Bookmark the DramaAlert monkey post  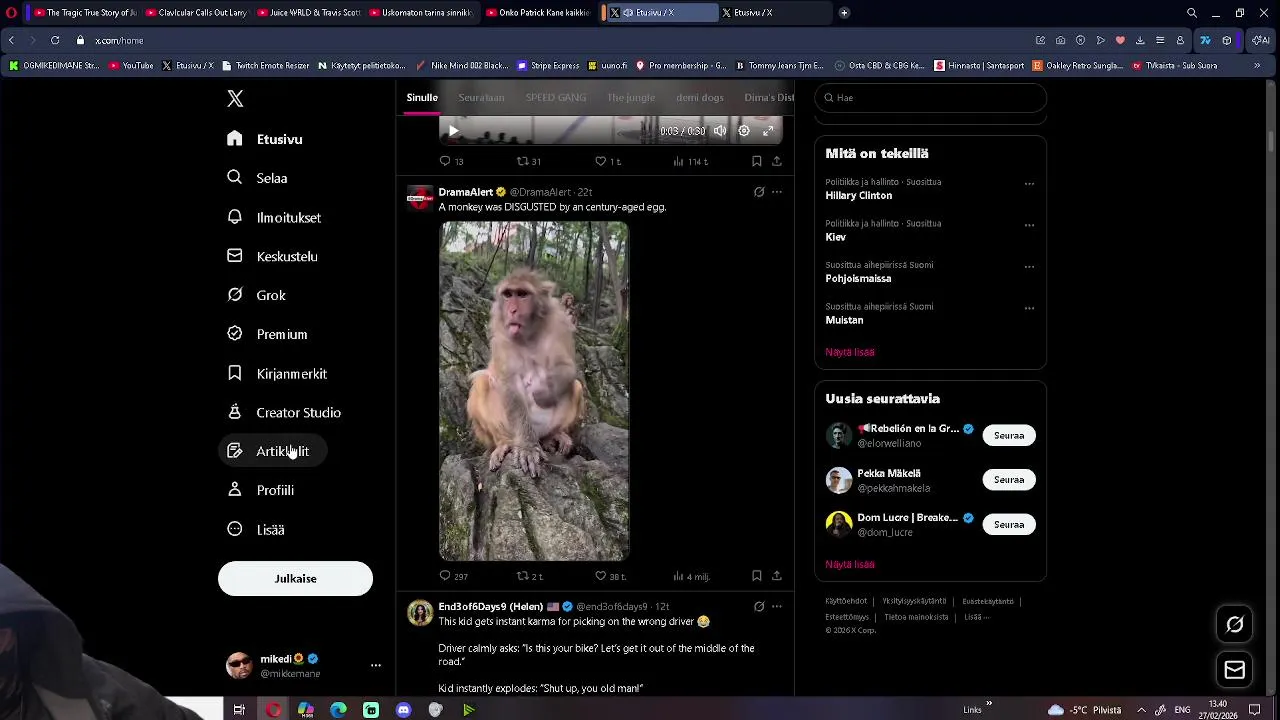point(756,576)
